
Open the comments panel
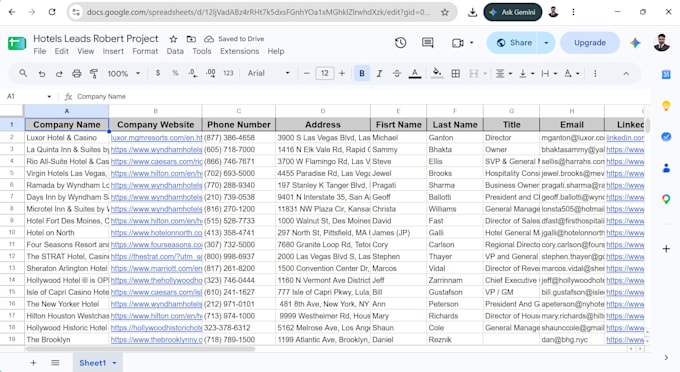tap(428, 42)
